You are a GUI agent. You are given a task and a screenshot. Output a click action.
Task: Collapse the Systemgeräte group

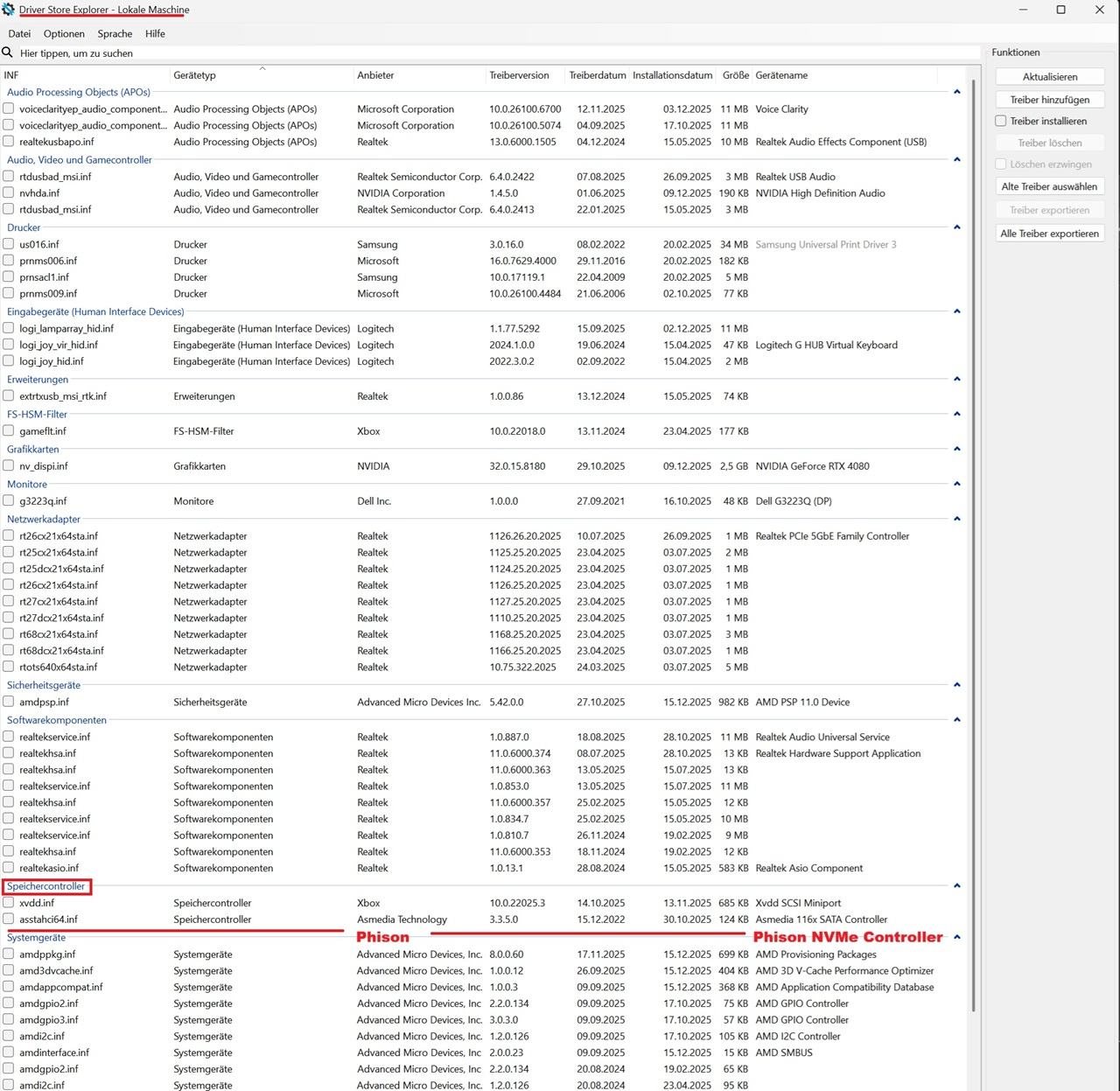pos(956,937)
